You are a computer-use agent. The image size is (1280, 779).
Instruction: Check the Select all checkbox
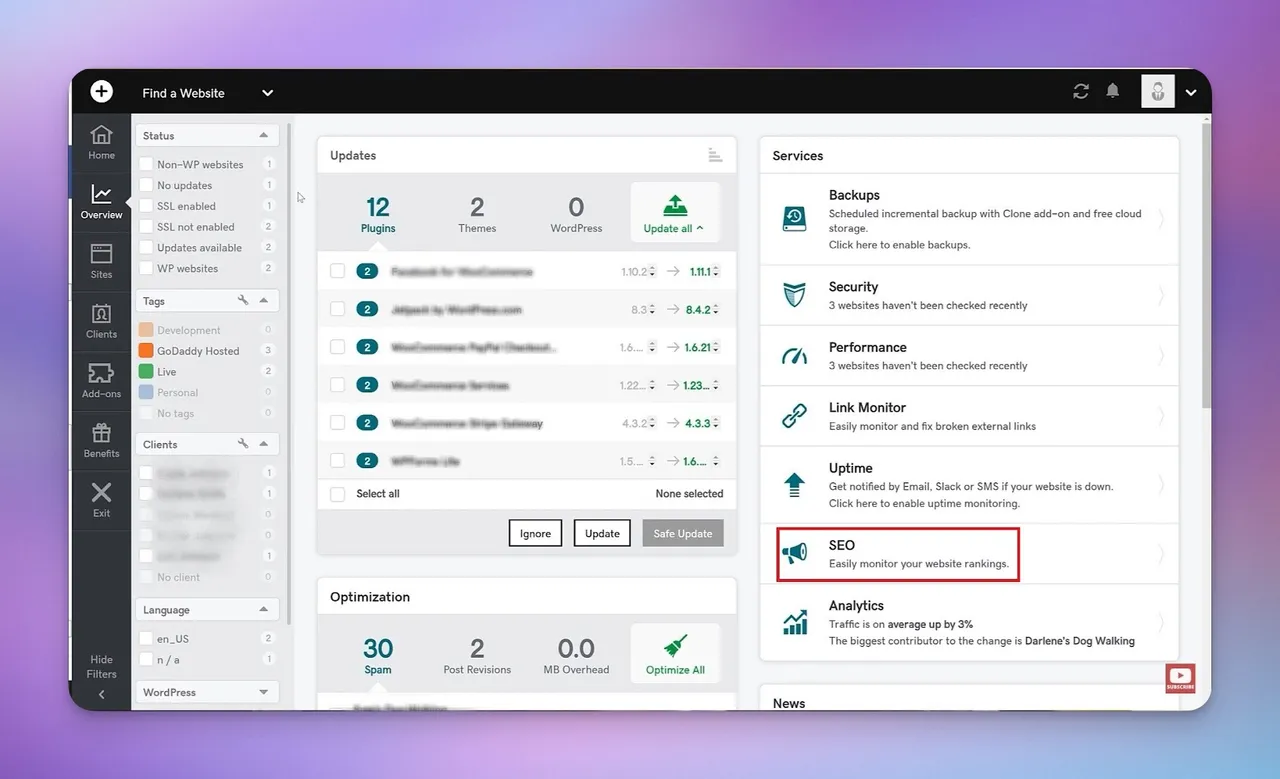338,494
